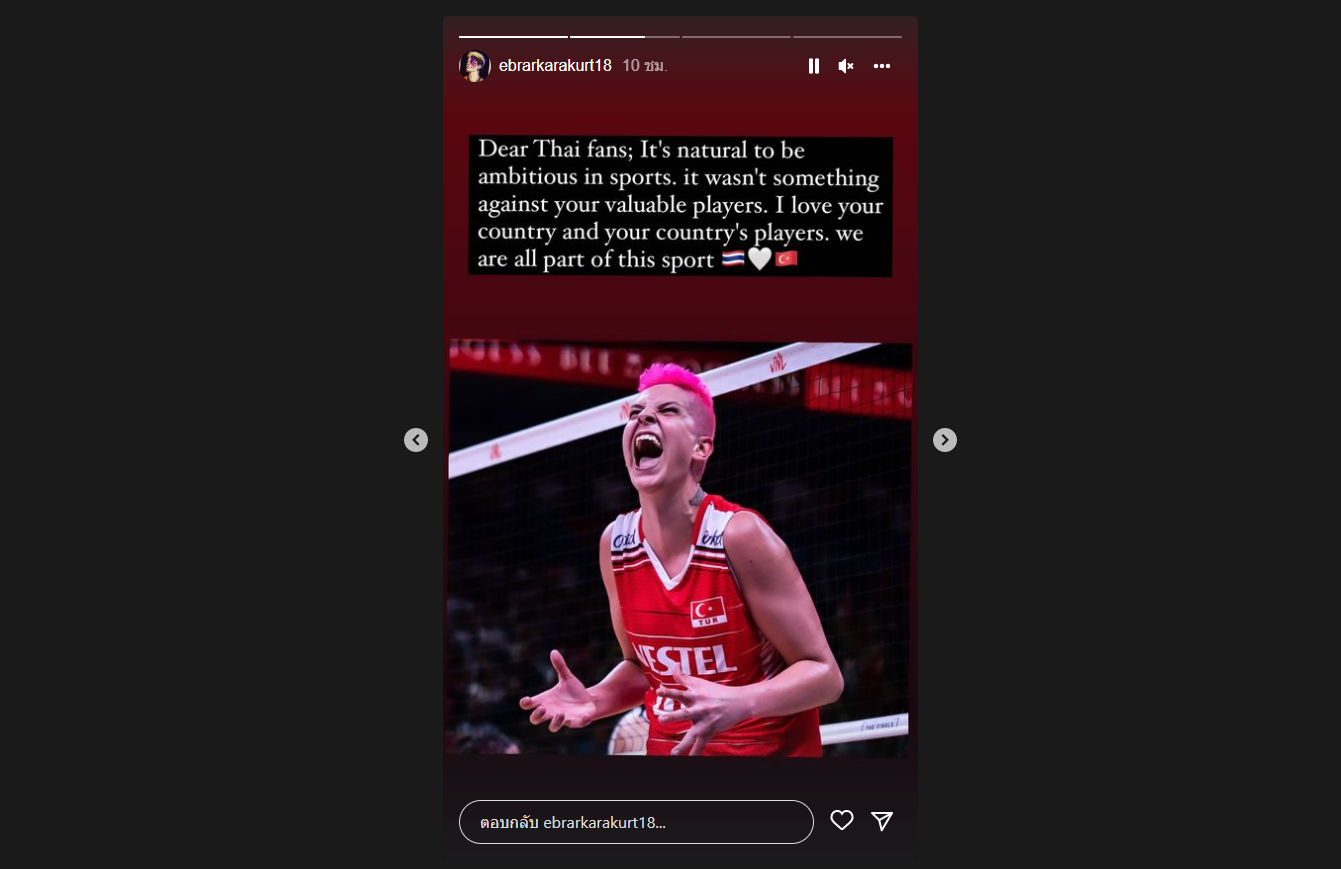Click the white heart emoji in text
Image resolution: width=1341 pixels, height=869 pixels.
pos(760,259)
